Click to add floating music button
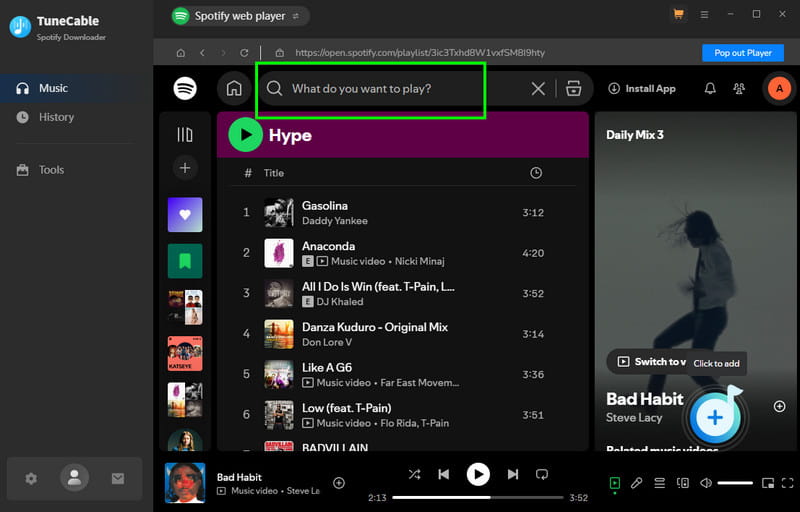 point(715,417)
